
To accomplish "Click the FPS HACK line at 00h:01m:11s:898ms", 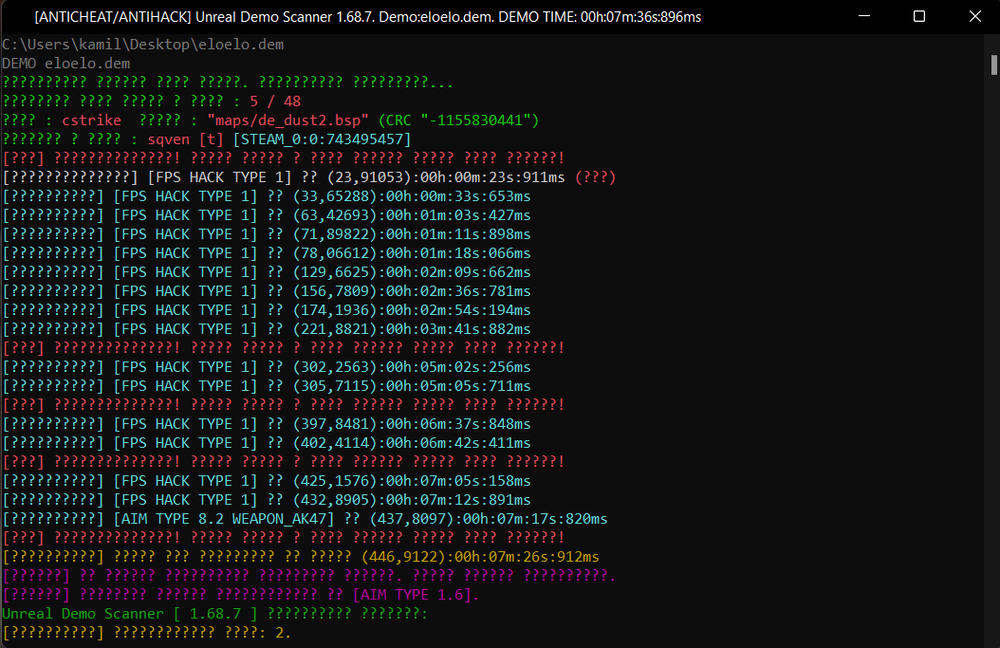I will [267, 235].
